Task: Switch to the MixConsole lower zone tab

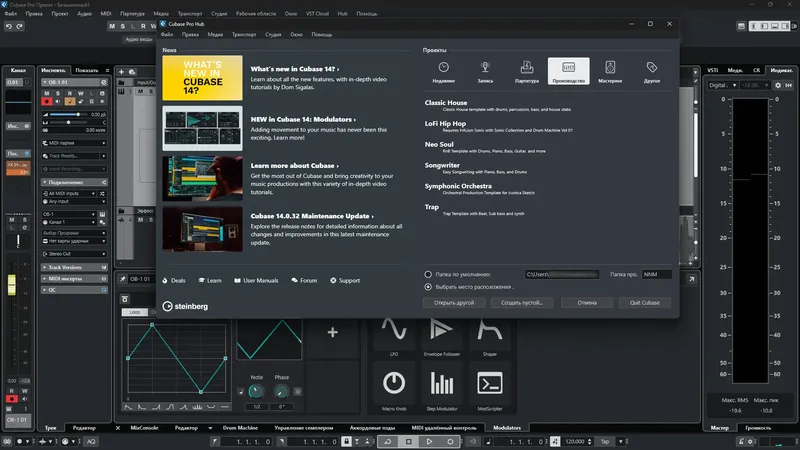Action: (144, 428)
